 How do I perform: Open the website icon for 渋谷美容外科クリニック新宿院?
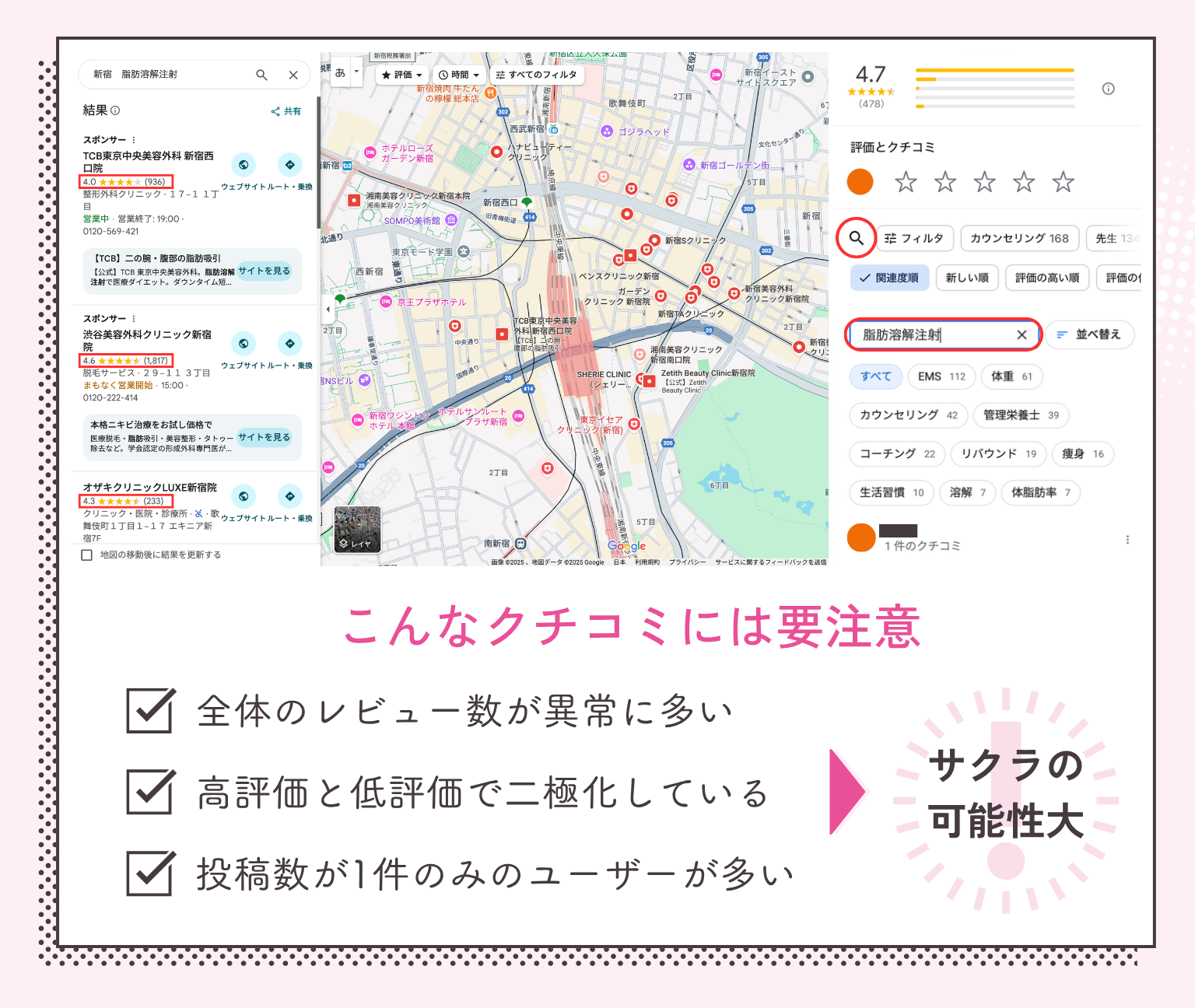point(244,343)
